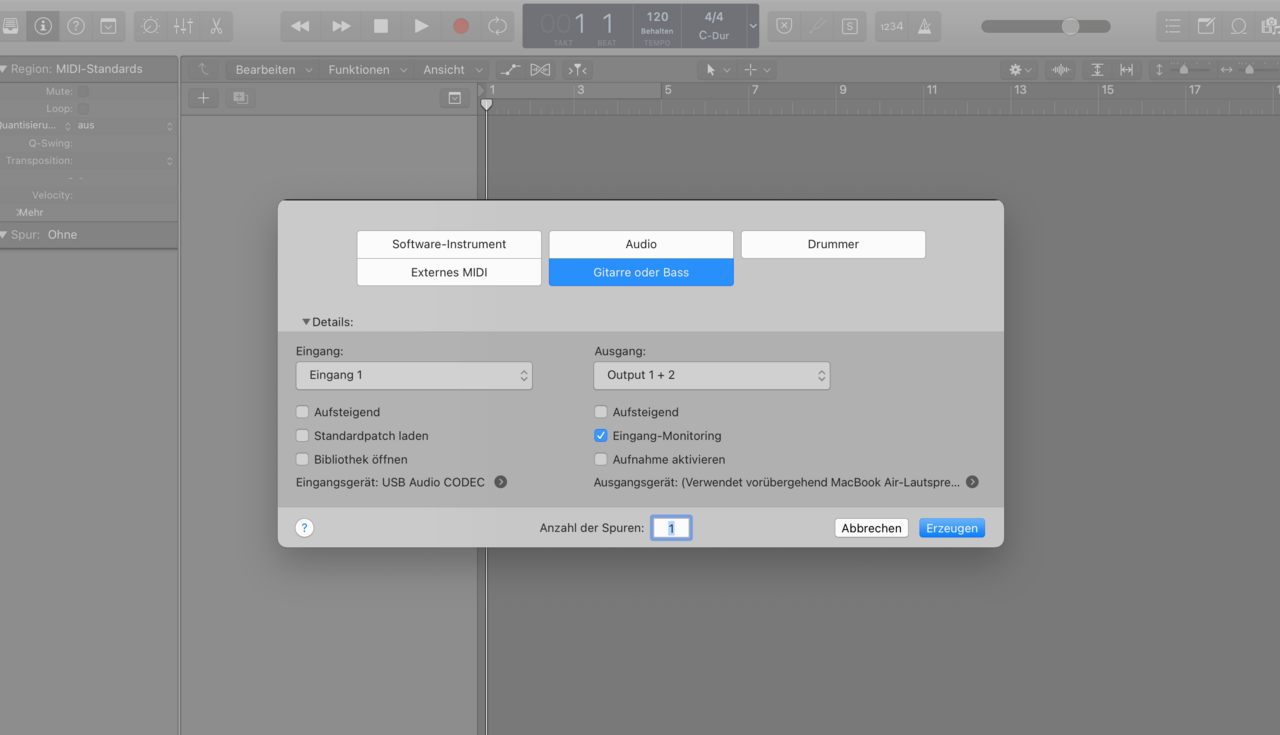The image size is (1280, 735).
Task: Enable the Aufnahme aktivieren checkbox
Action: [x=601, y=460]
